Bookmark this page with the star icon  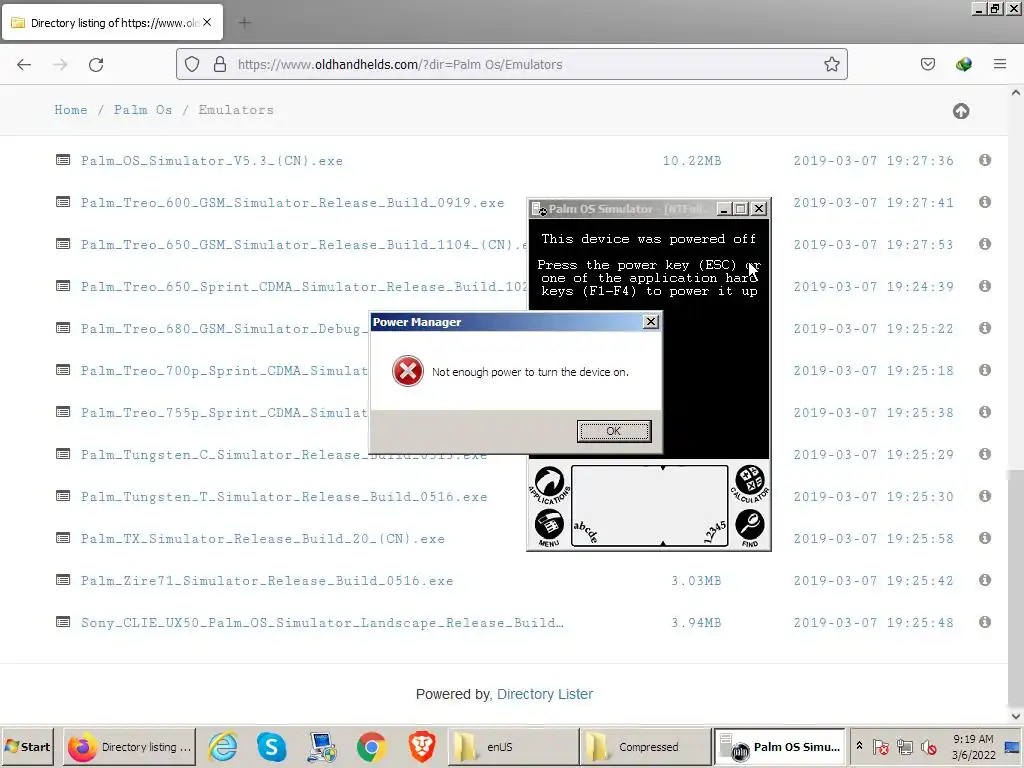click(x=831, y=64)
